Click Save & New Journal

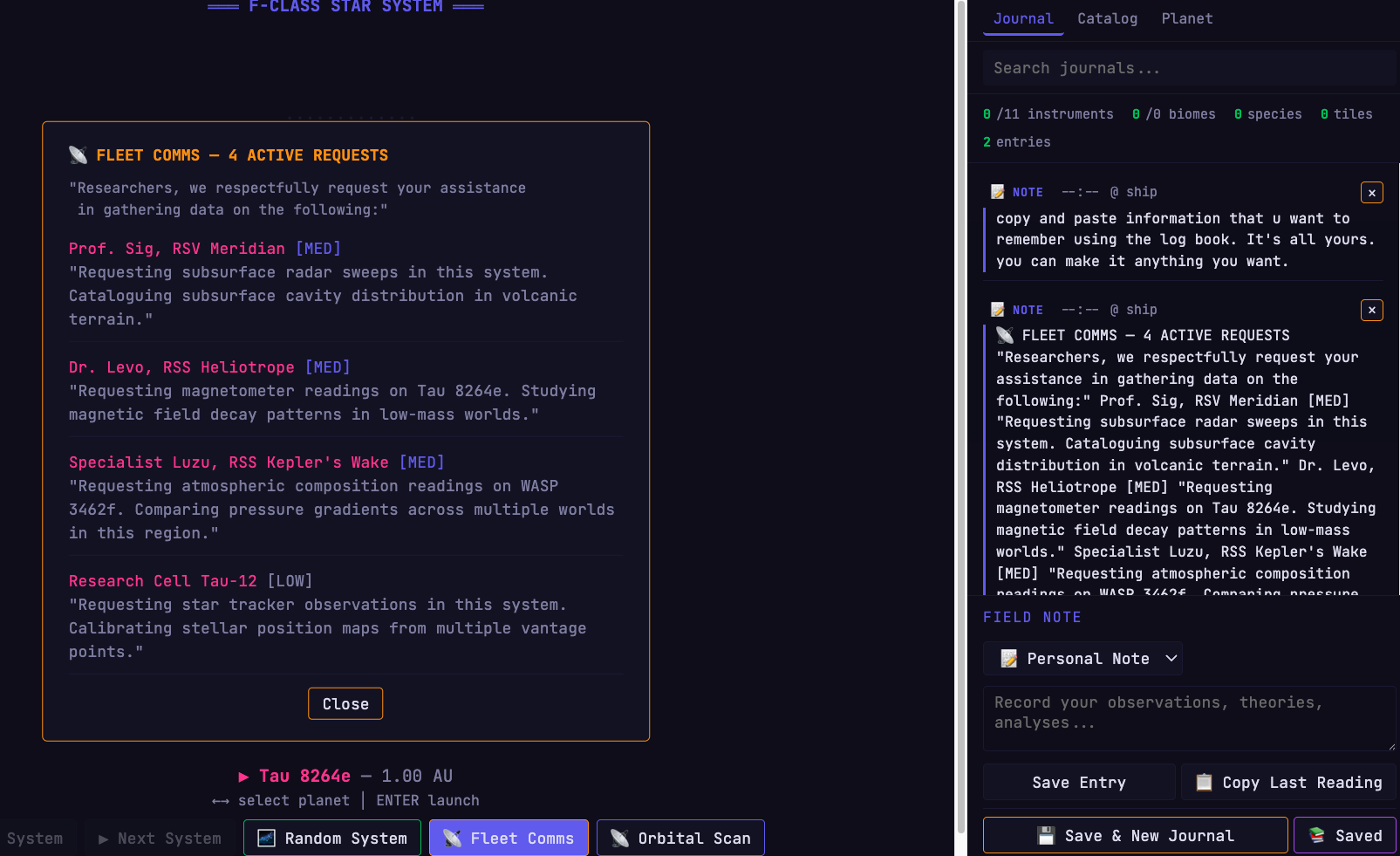(1135, 836)
